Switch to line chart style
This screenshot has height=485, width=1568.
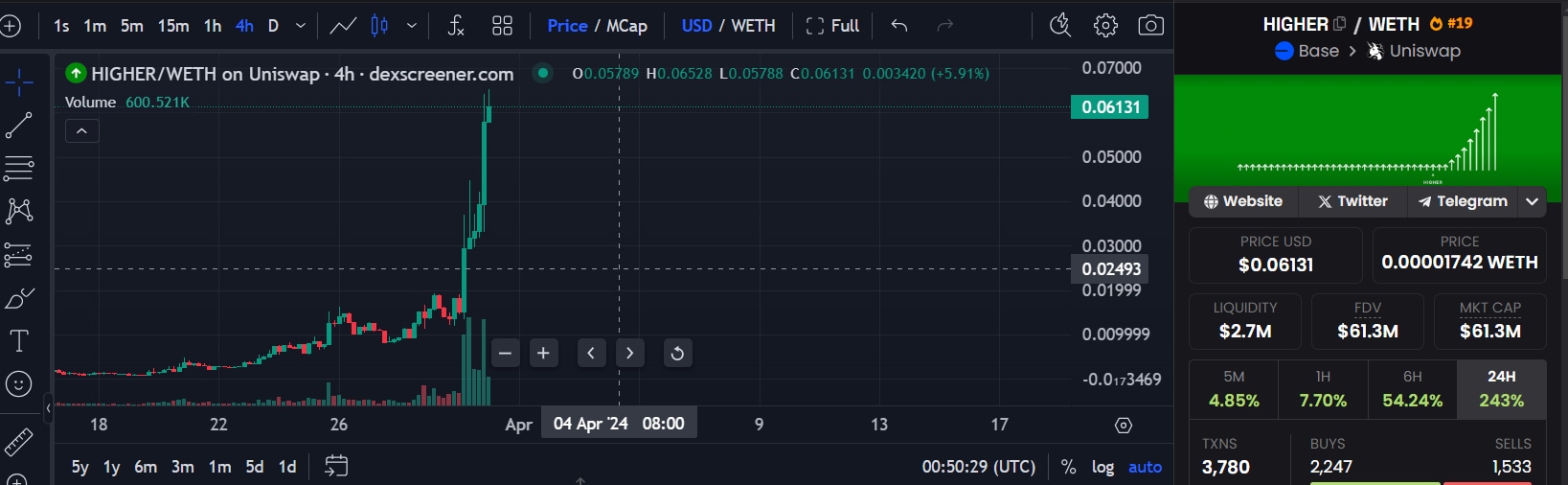click(x=343, y=26)
